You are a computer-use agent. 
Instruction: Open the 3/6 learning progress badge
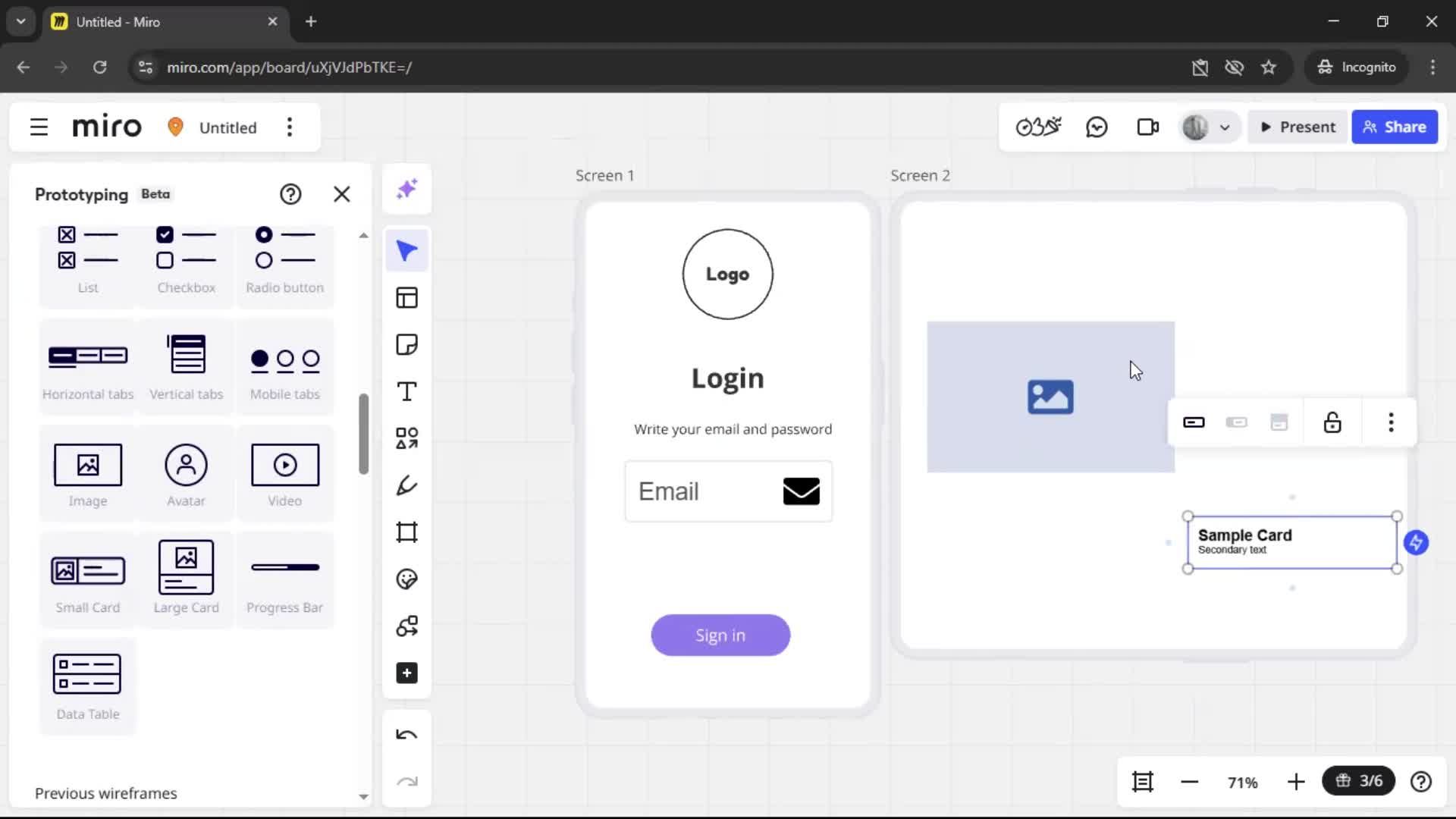click(x=1358, y=781)
